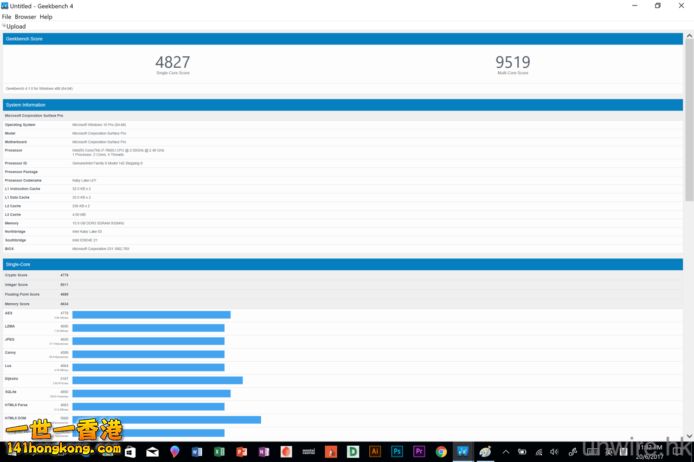The height and width of the screenshot is (462, 694).
Task: Click the Geekbench 4 title bar icon
Action: point(5,6)
